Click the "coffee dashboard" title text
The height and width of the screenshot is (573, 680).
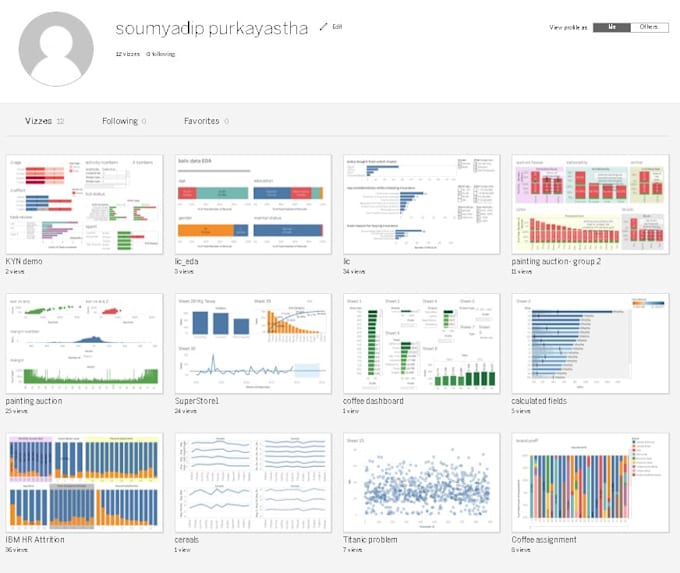(373, 401)
